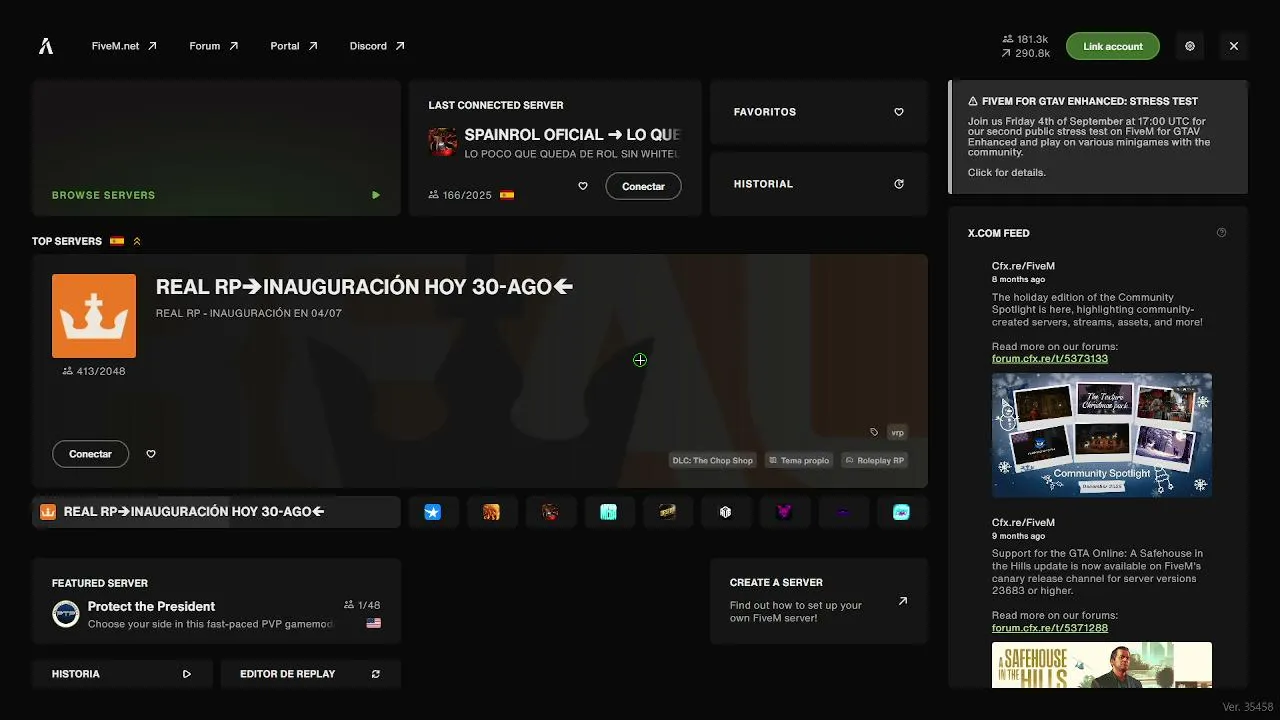
Task: Click the heart icon on the Favoritos card
Action: point(899,112)
